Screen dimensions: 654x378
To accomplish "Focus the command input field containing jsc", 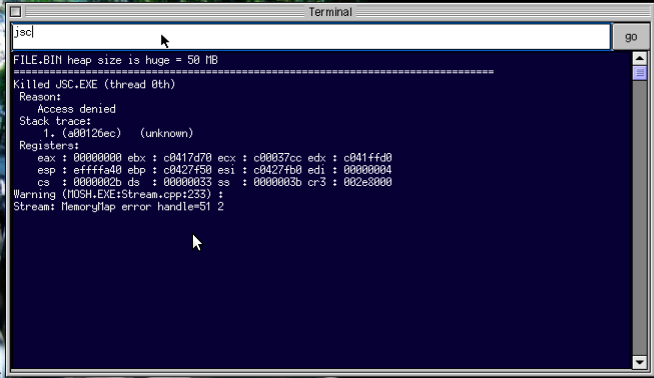I will pyautogui.click(x=311, y=37).
